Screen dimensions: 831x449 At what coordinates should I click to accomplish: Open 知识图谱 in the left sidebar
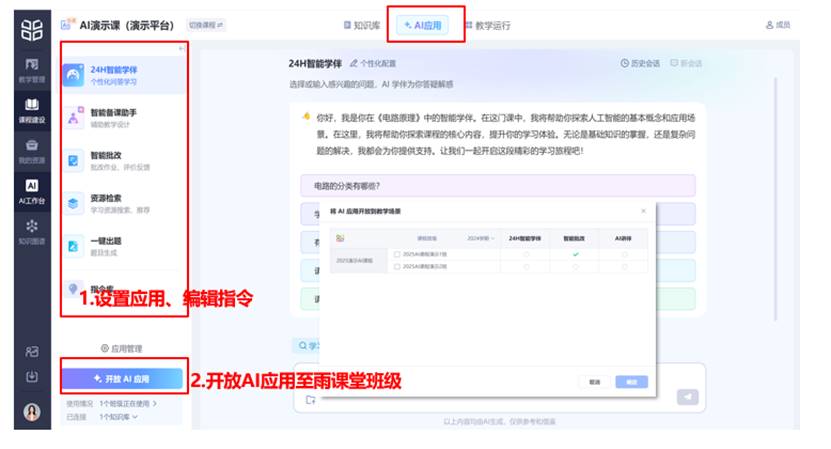point(32,231)
